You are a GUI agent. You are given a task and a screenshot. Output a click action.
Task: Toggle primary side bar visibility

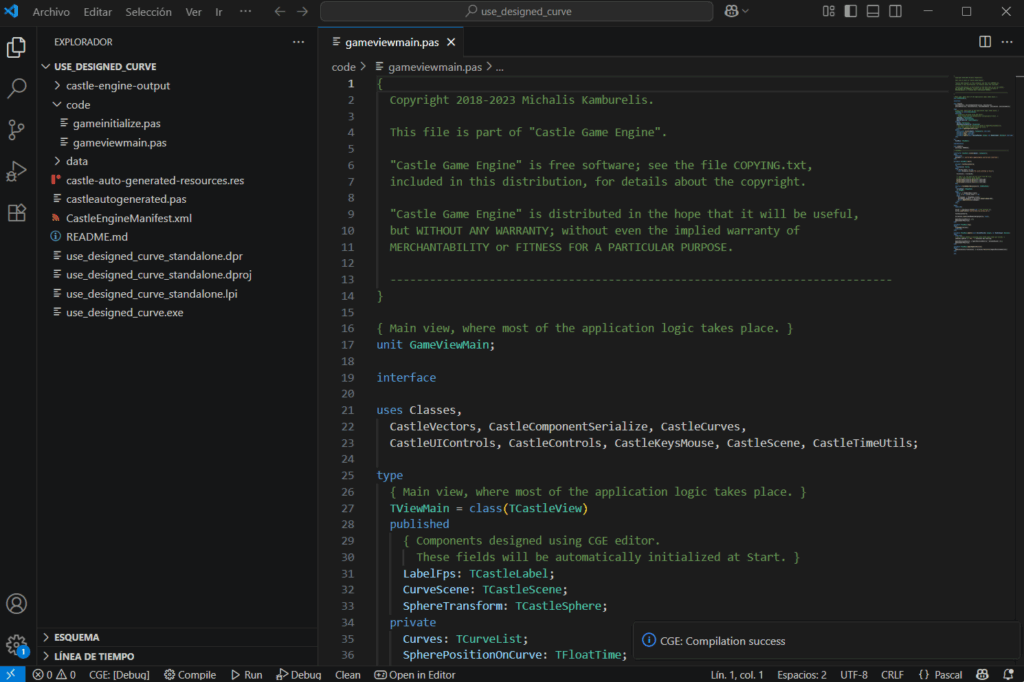point(850,11)
